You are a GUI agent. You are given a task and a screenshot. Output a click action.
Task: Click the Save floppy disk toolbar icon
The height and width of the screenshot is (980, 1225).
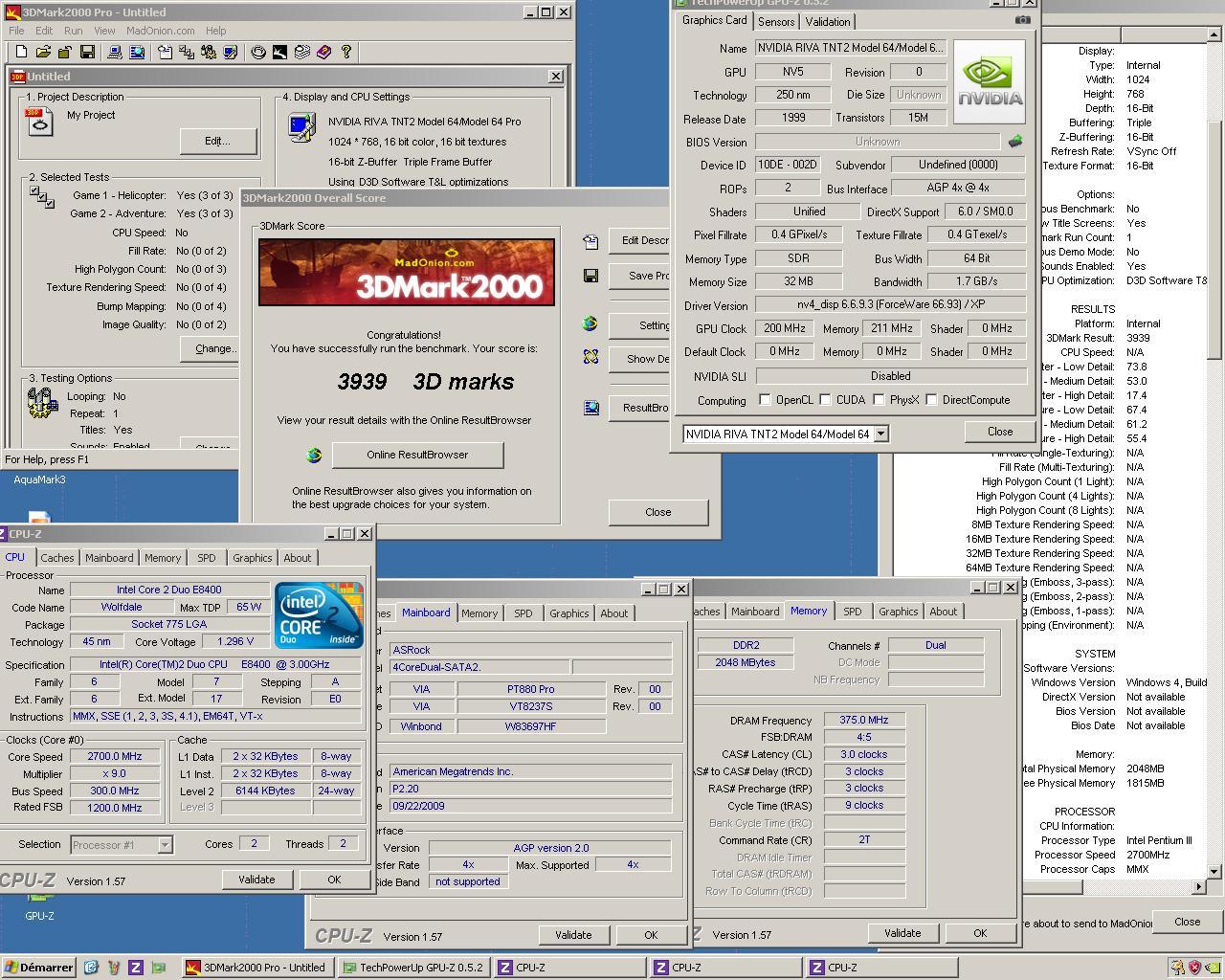pyautogui.click(x=87, y=52)
